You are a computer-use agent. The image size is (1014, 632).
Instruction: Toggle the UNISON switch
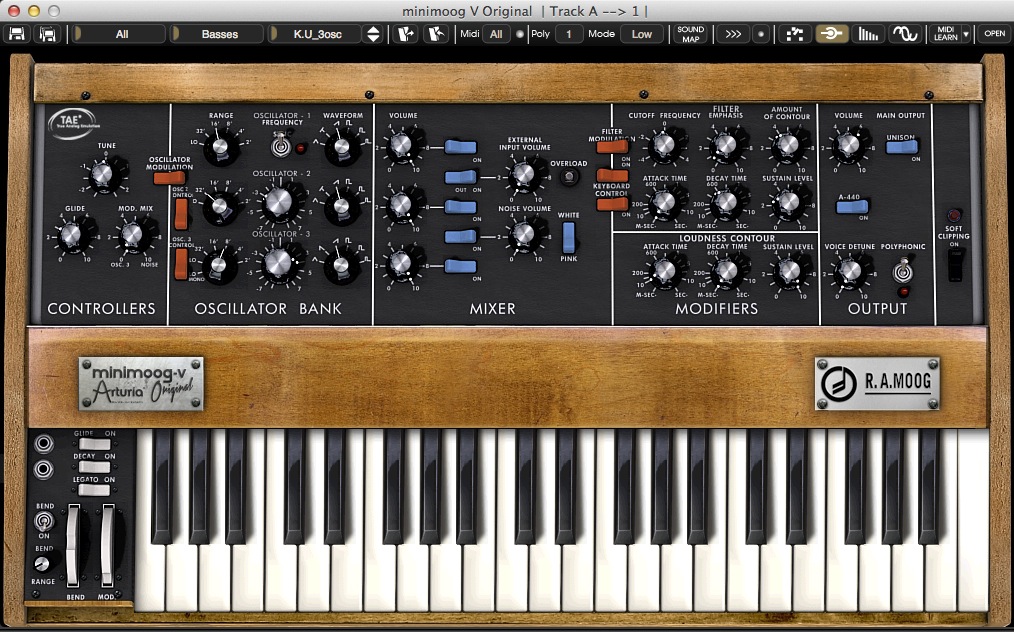[x=901, y=147]
